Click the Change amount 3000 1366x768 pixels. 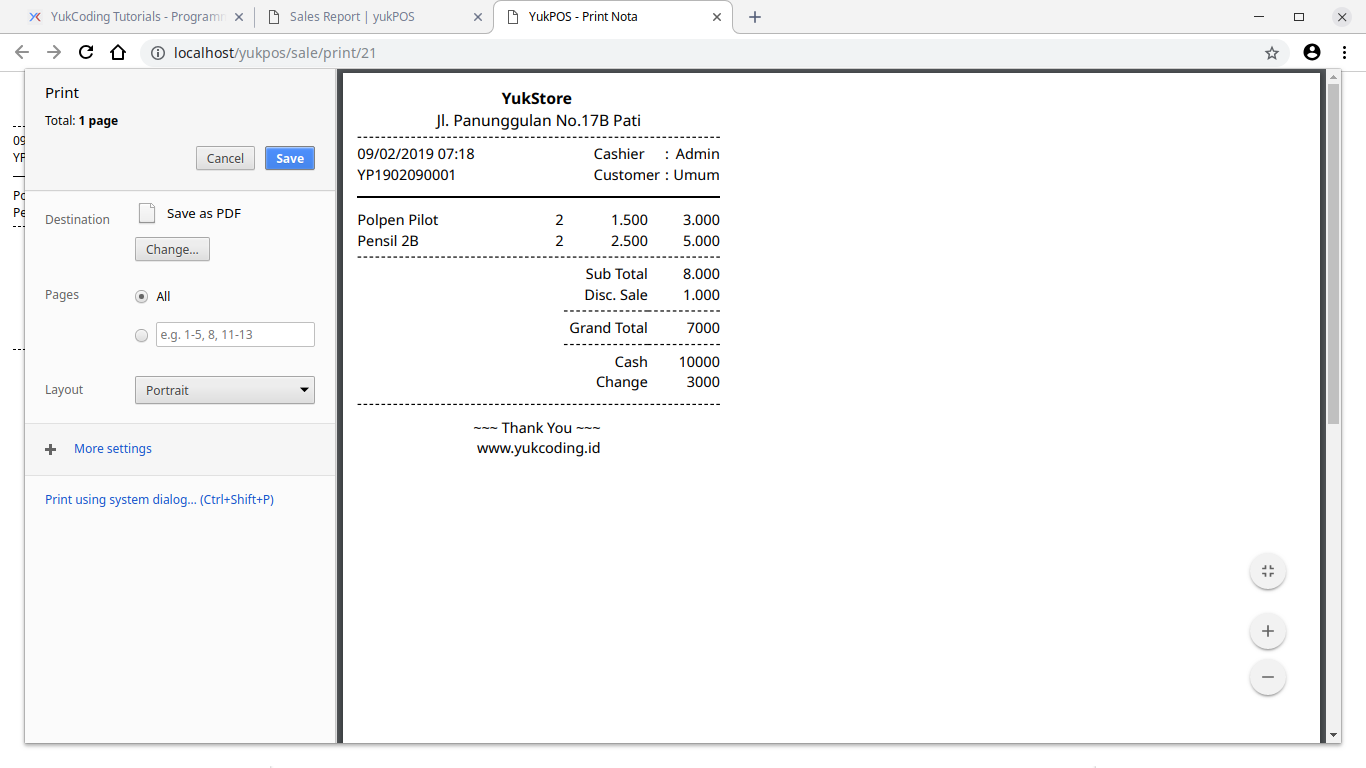click(x=703, y=382)
